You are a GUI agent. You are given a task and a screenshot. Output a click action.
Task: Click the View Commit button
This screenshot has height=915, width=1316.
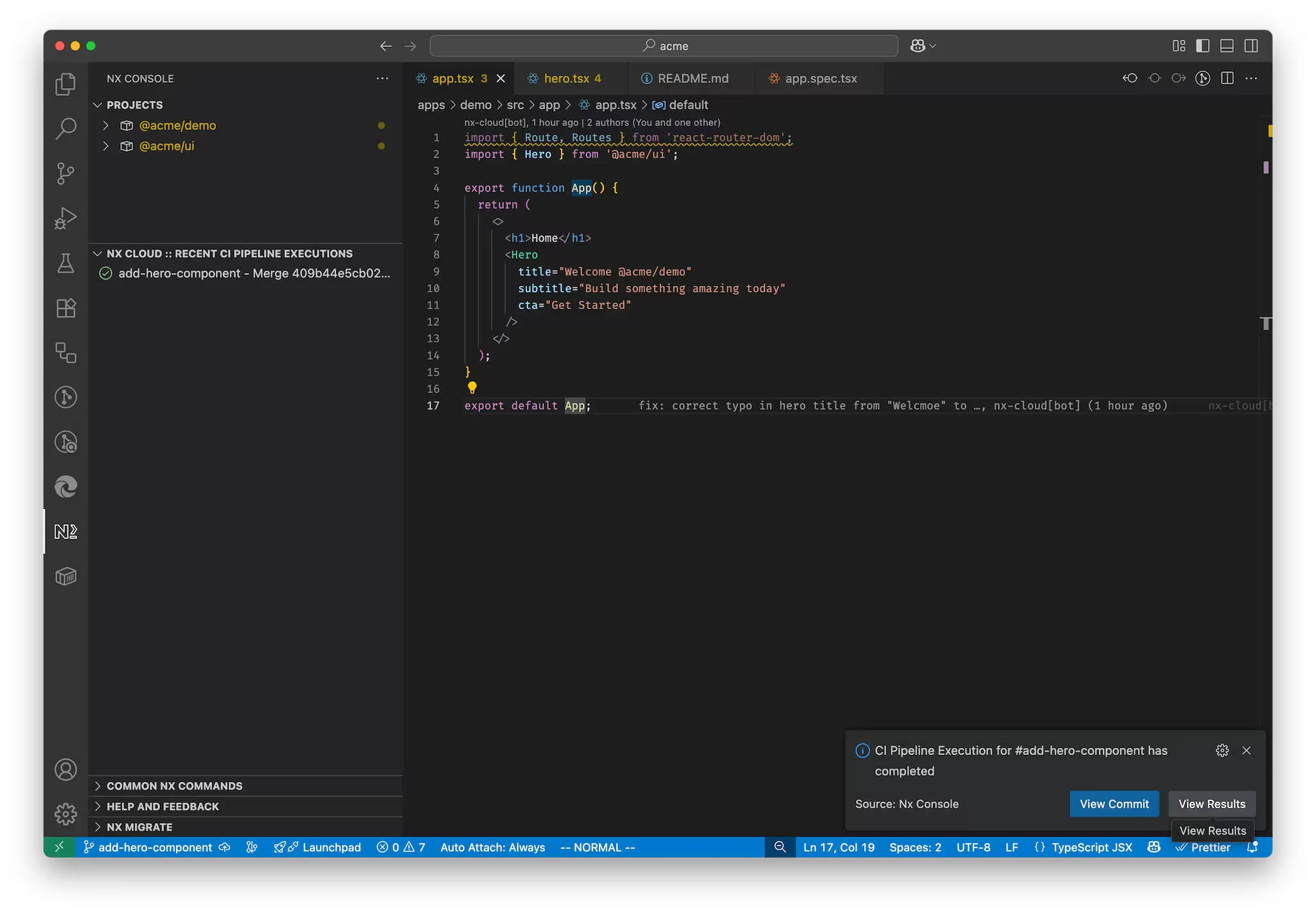(1114, 803)
